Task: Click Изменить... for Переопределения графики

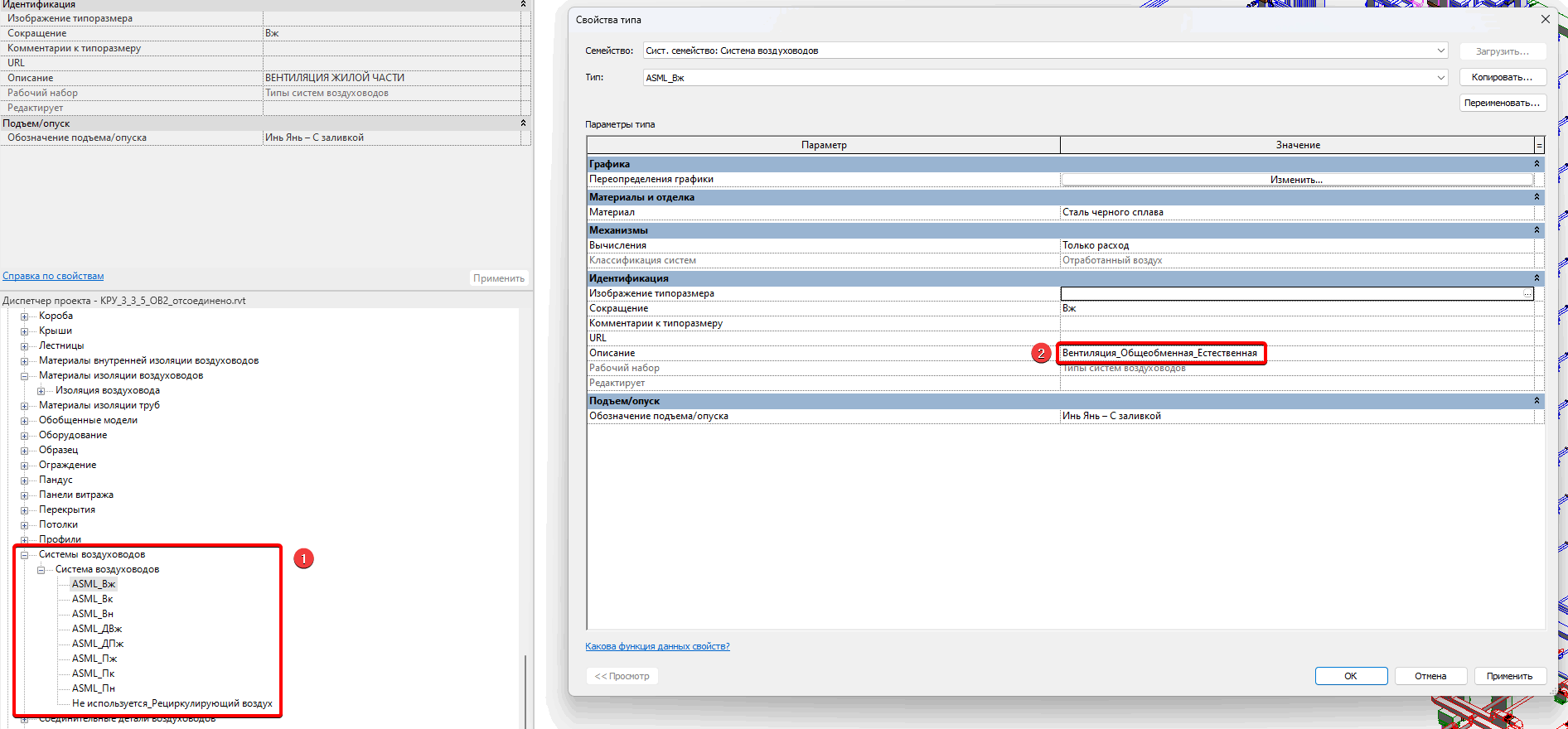Action: click(x=1297, y=180)
